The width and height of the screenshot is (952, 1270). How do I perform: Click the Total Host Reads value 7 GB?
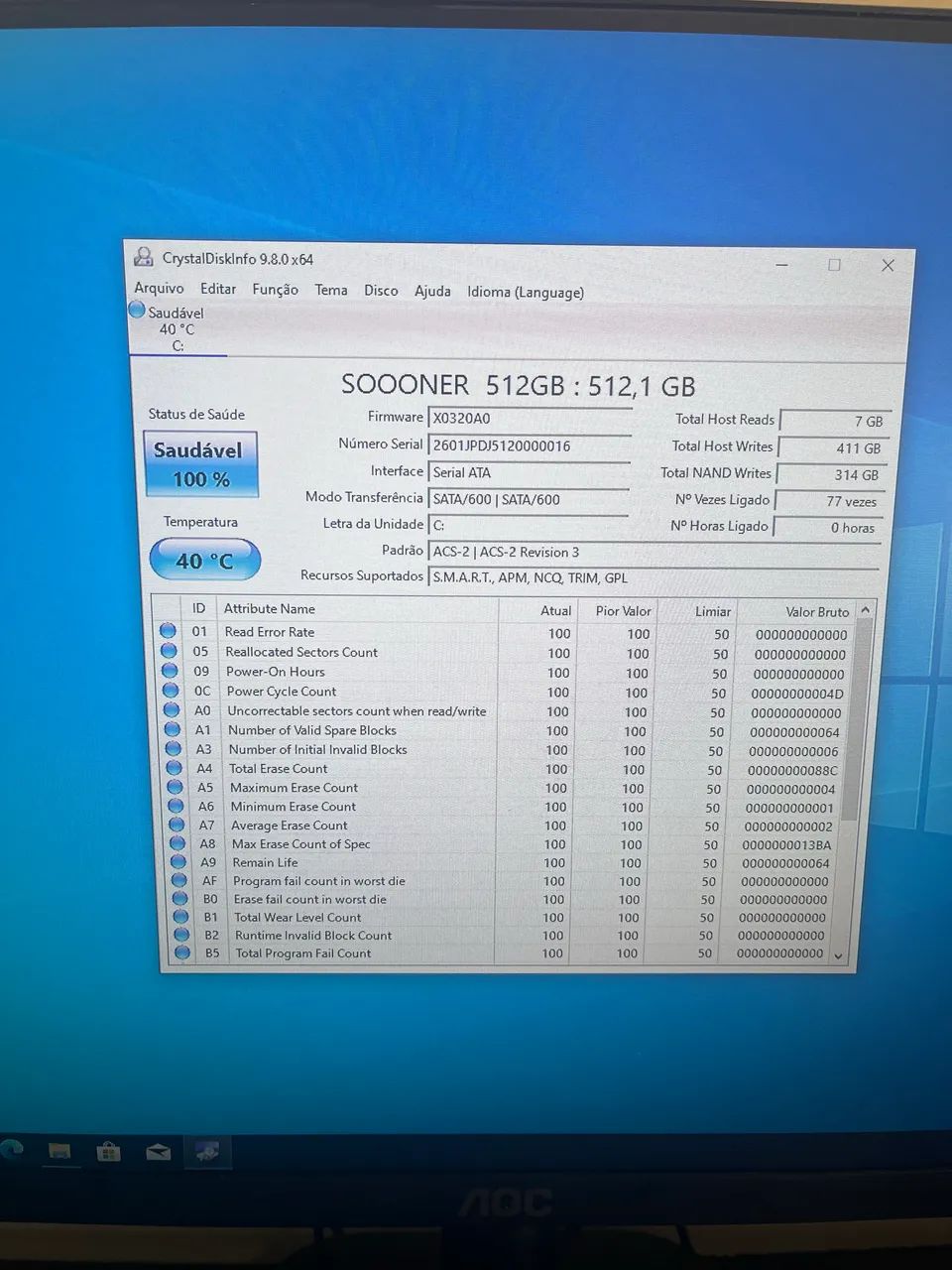tap(835, 421)
